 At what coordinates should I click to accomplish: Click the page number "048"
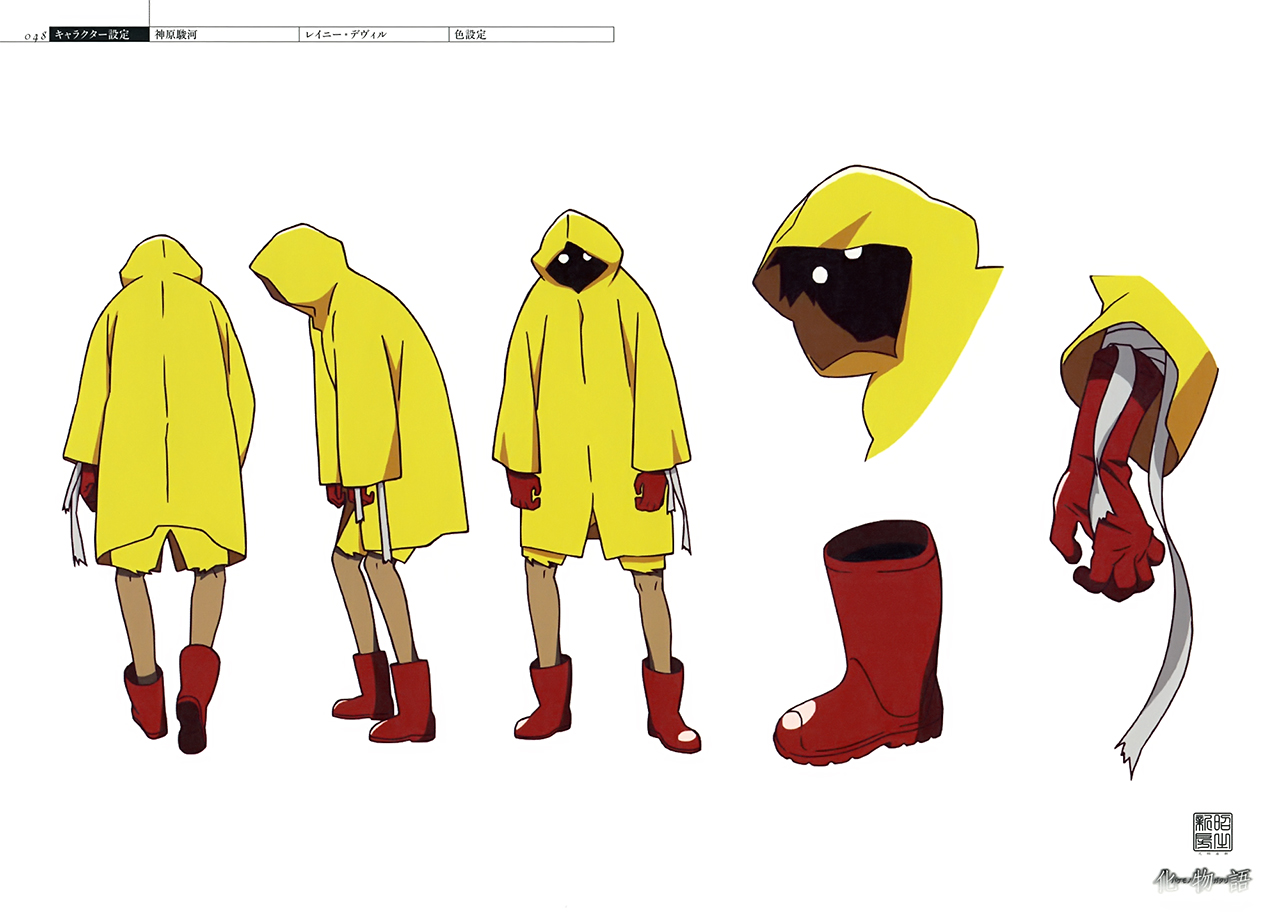pyautogui.click(x=35, y=36)
